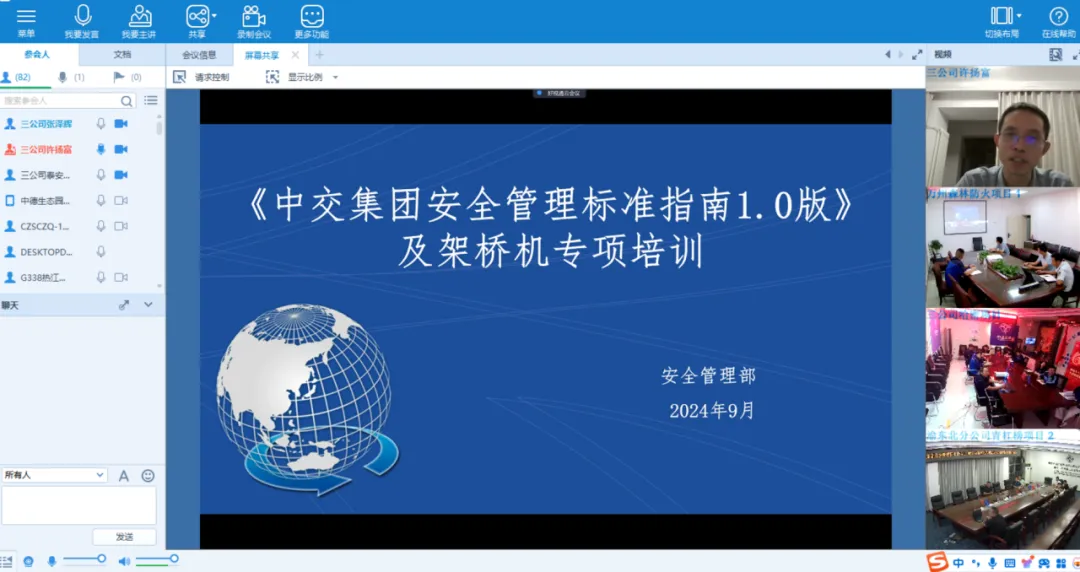This screenshot has width=1080, height=572.
Task: Click the 我要主讲 presenter icon
Action: 140,16
